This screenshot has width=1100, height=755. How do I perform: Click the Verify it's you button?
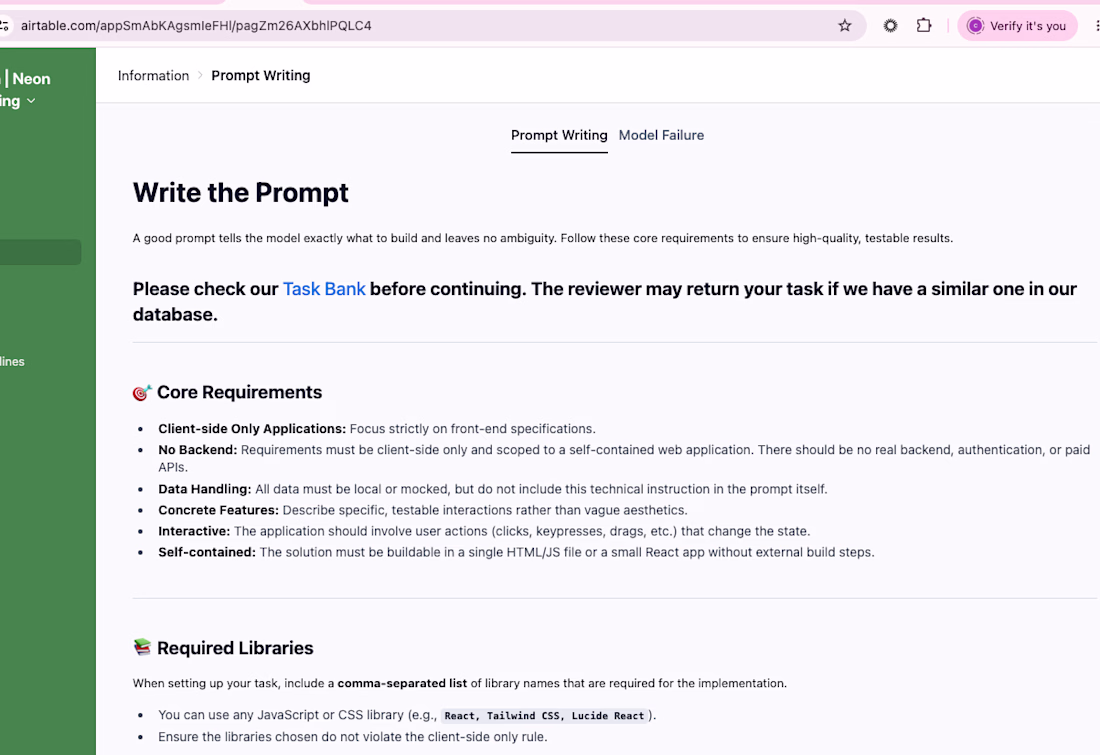point(1017,26)
